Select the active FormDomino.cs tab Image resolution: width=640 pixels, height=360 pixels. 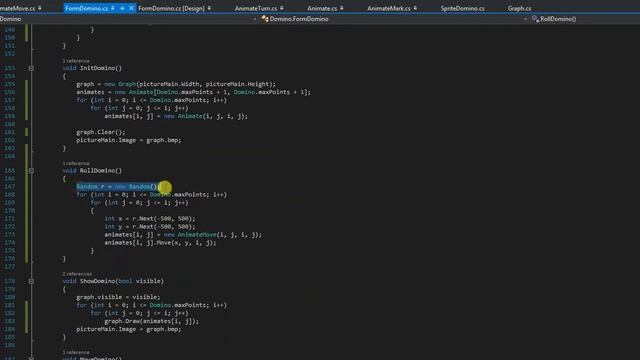[87, 8]
